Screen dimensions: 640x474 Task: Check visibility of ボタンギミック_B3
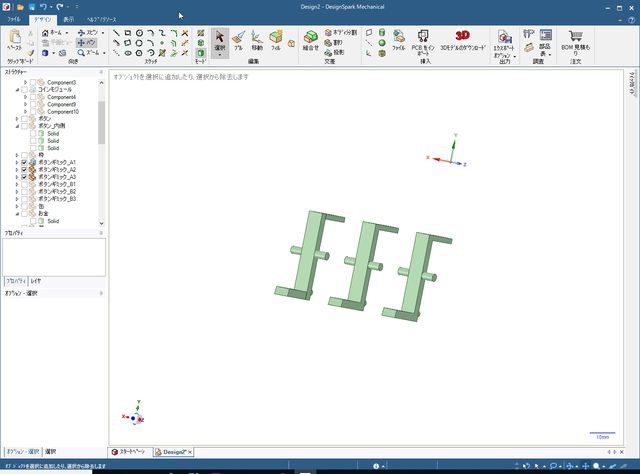click(24, 199)
